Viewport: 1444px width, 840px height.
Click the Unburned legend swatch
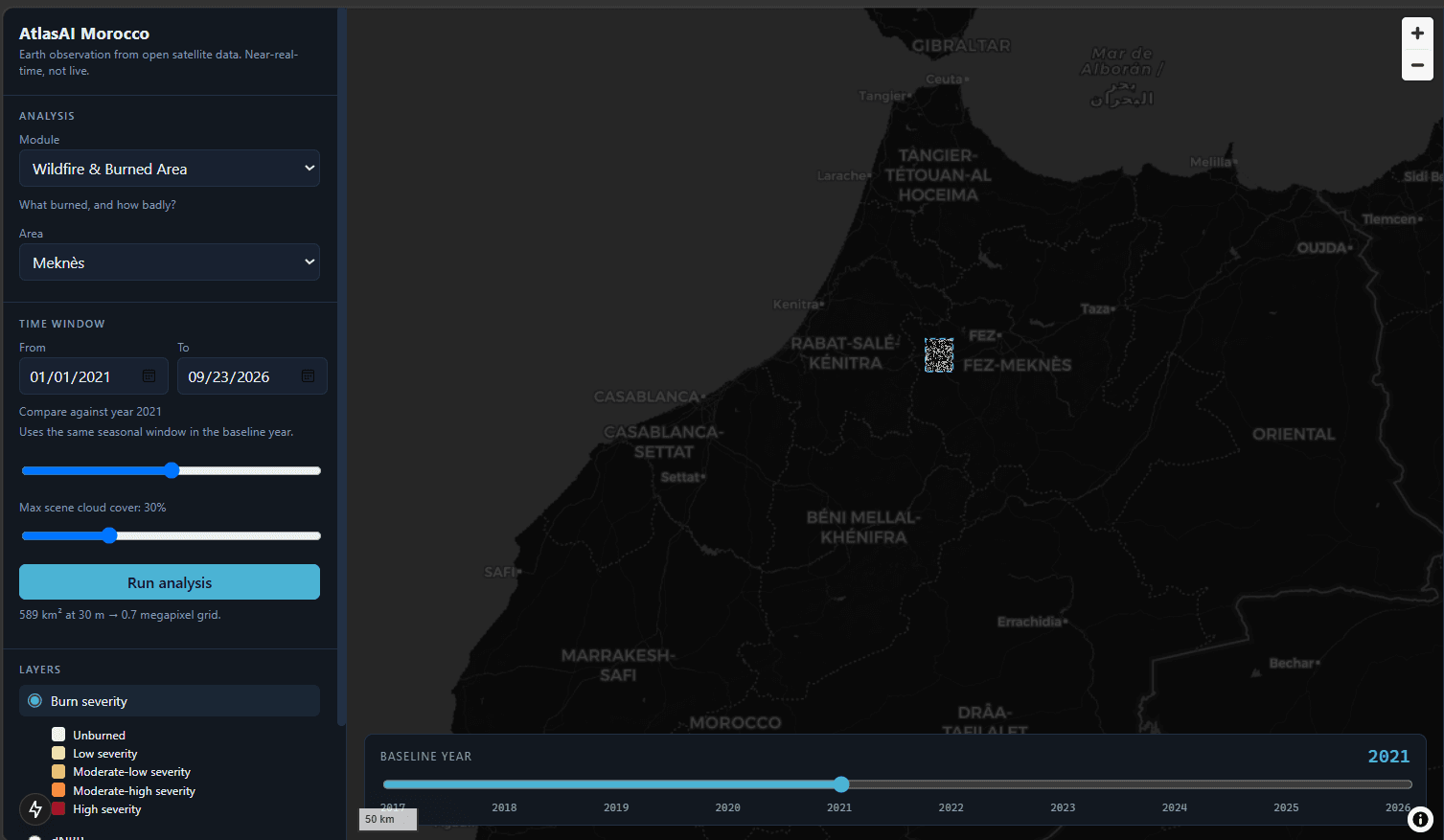pos(58,735)
